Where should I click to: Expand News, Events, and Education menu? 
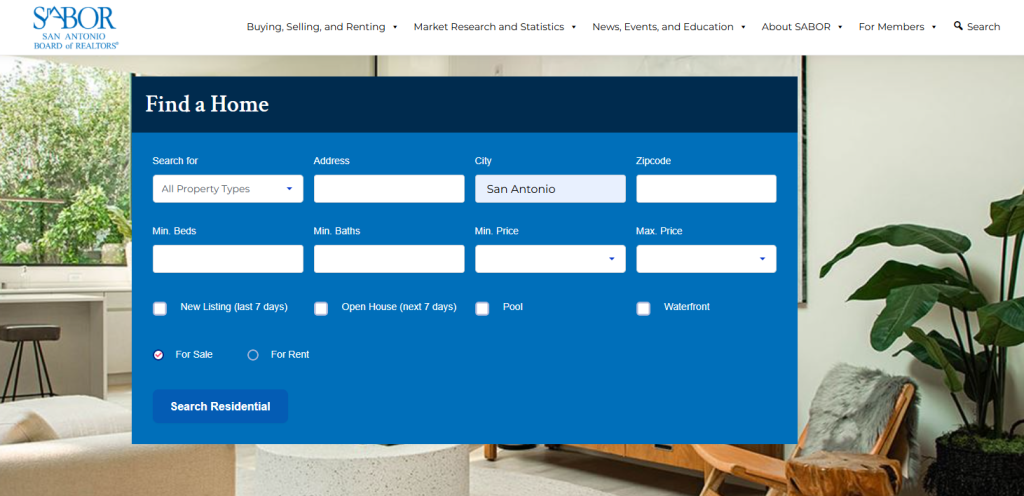[x=668, y=27]
